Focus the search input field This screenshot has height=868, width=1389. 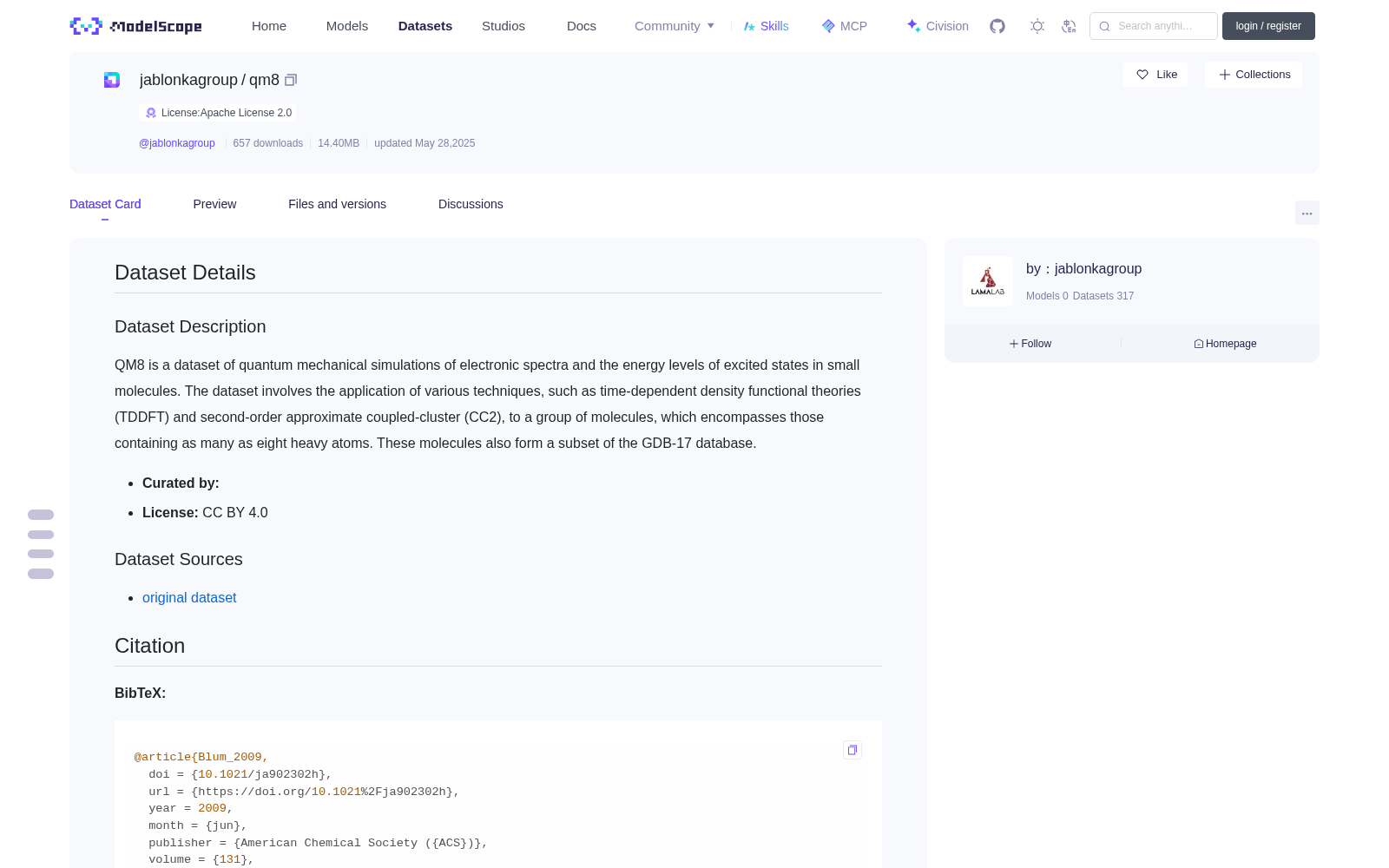tap(1154, 26)
